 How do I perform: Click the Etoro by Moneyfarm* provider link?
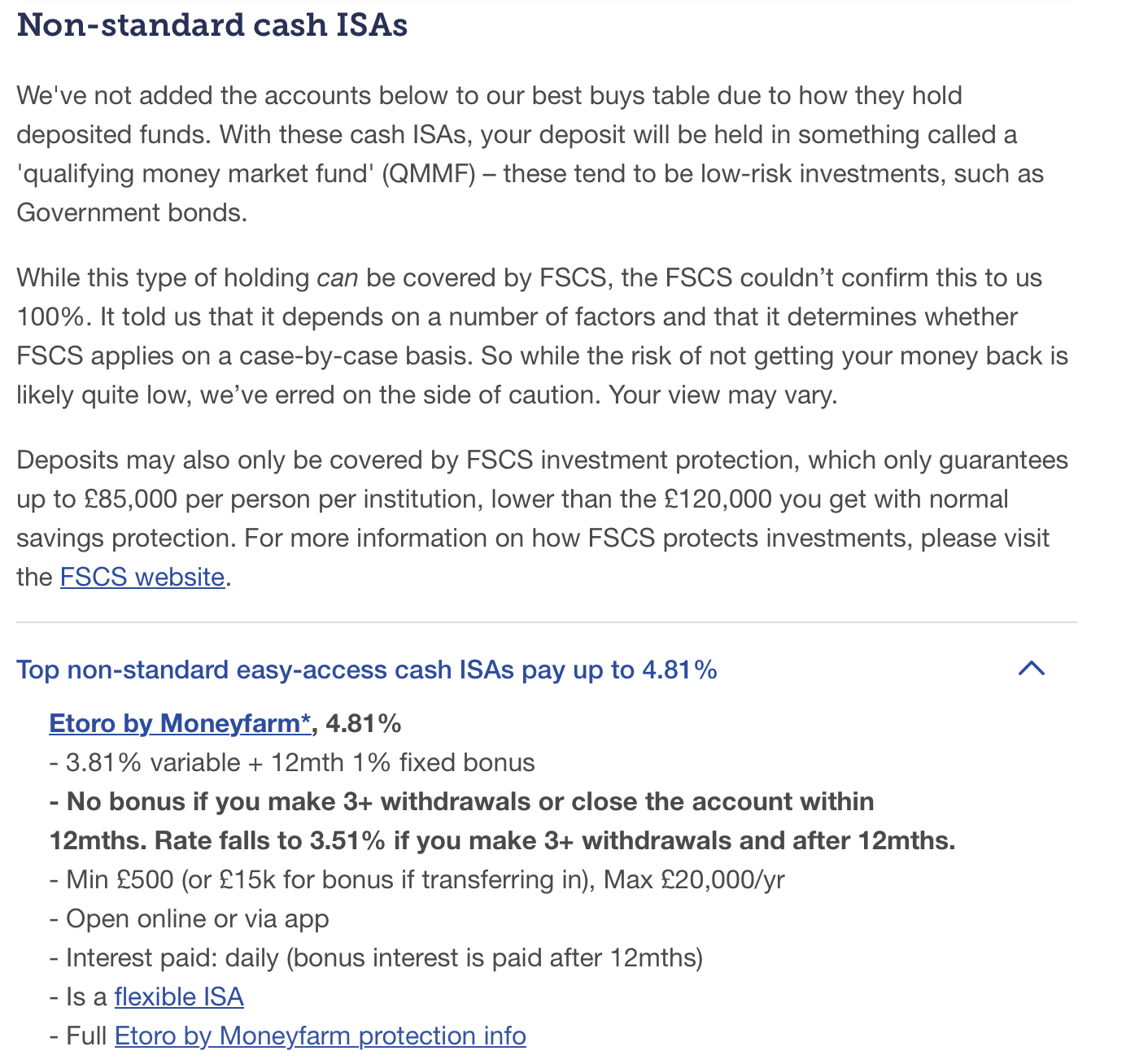click(180, 723)
